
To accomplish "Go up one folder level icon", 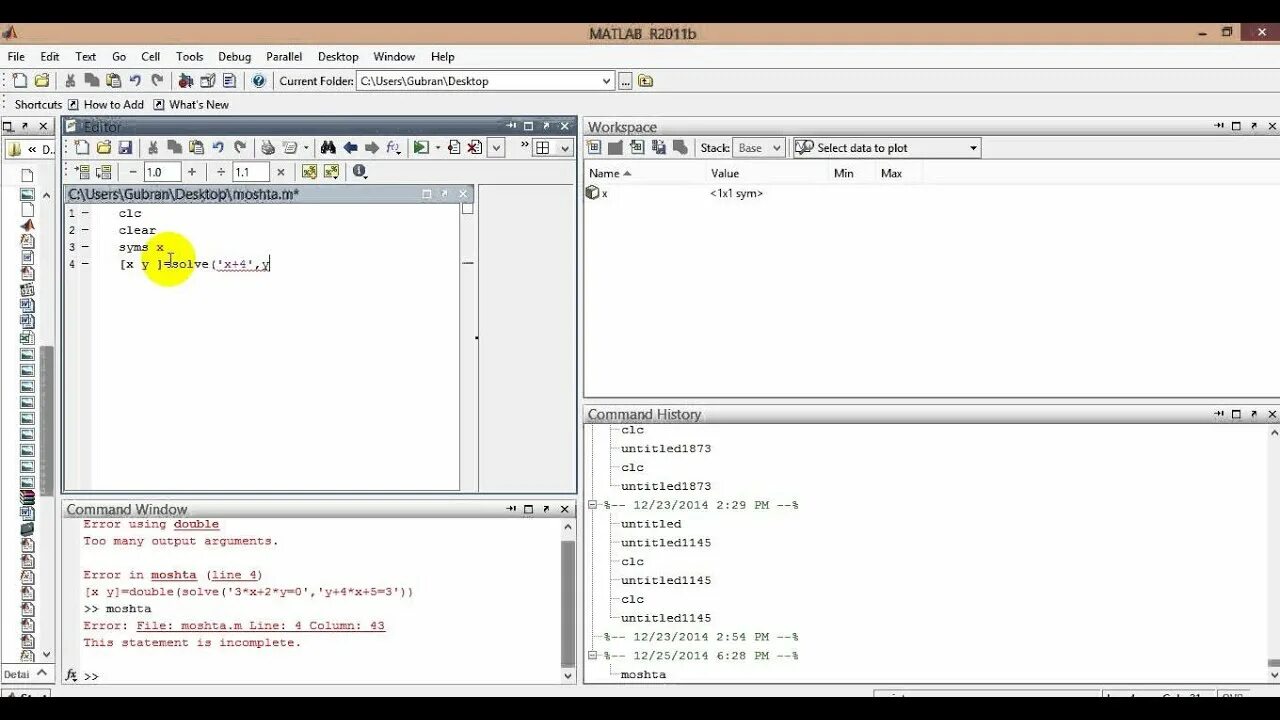I will coord(646,81).
